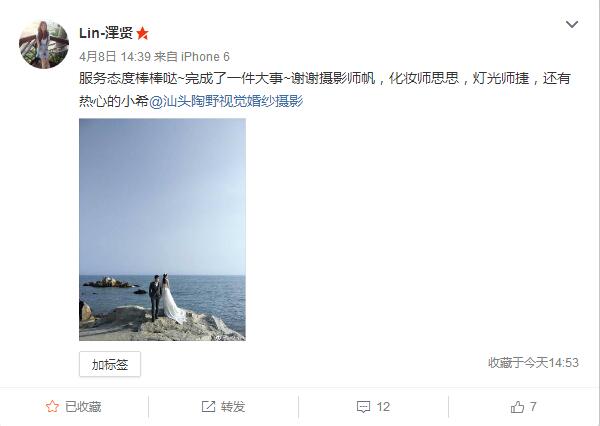Click the thumbs-up like icon
The image size is (600, 426).
click(517, 406)
